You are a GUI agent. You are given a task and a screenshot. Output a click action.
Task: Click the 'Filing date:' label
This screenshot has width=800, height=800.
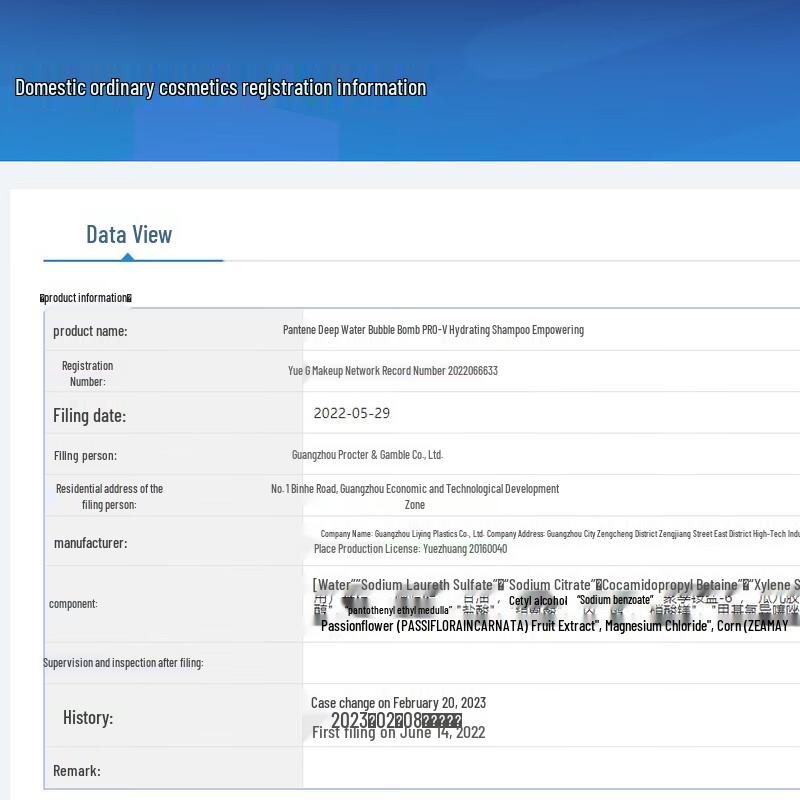tap(89, 416)
